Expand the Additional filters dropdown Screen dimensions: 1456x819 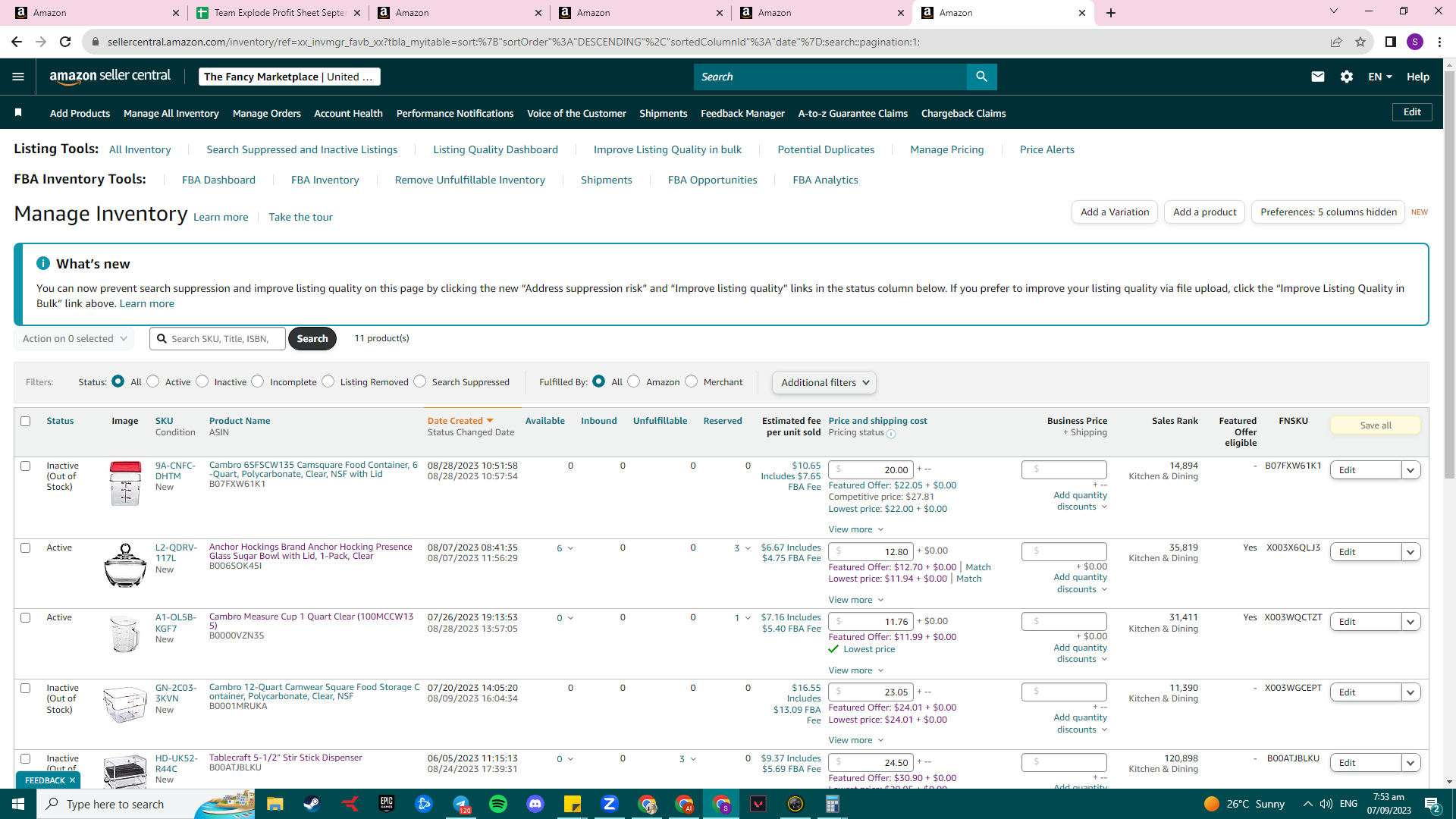(x=824, y=382)
